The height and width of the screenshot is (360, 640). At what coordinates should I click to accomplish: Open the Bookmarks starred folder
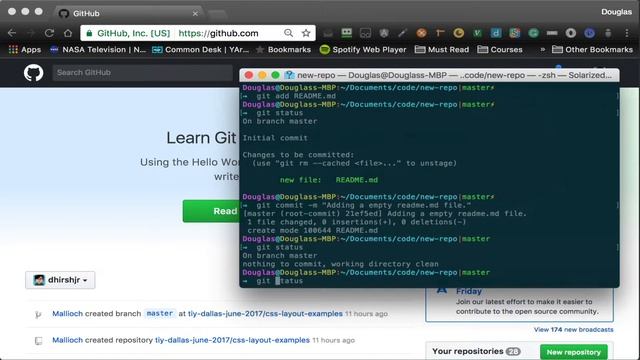tap(283, 49)
